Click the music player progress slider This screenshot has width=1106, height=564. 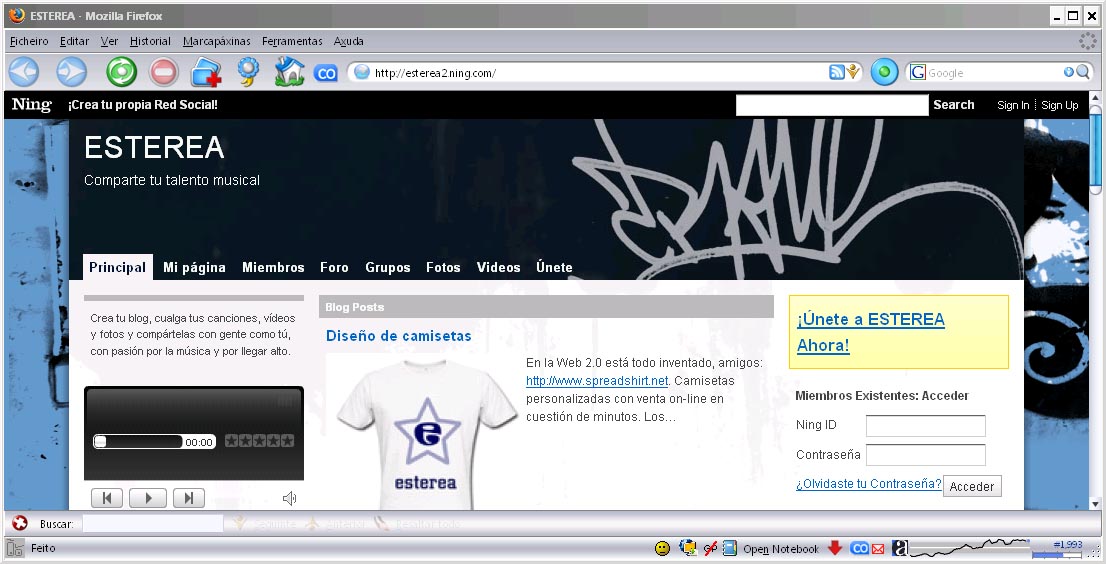pos(138,441)
